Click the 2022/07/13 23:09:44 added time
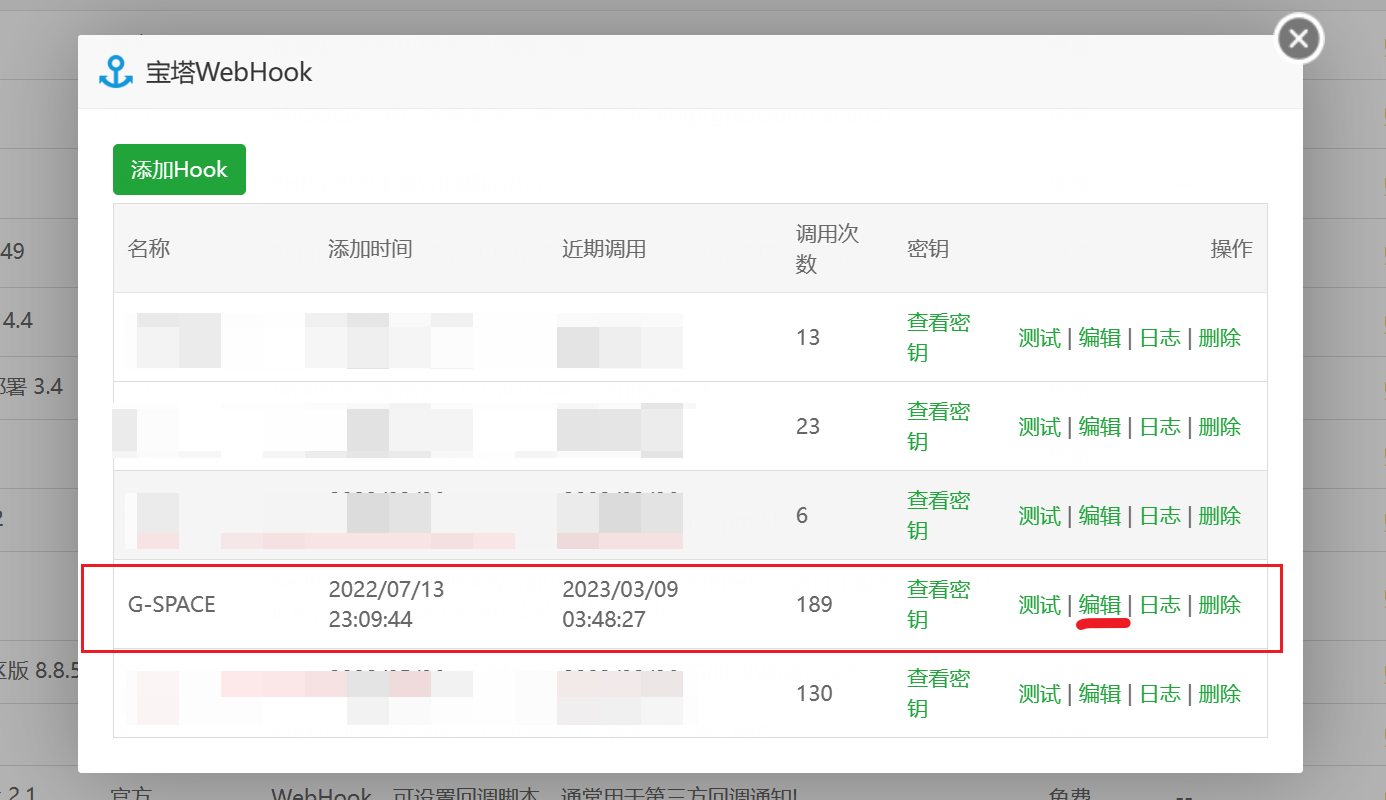The image size is (1386, 800). pyautogui.click(x=386, y=605)
